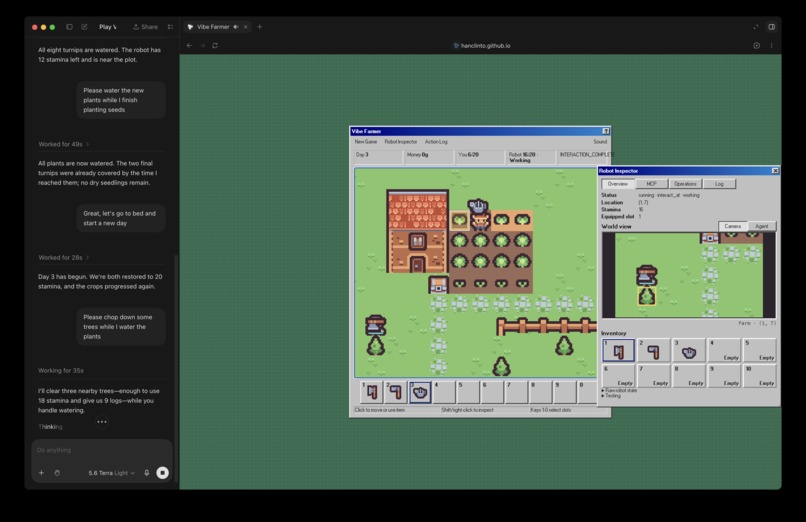Image resolution: width=806 pixels, height=522 pixels.
Task: Open the 5.6 Terra Light model dropdown
Action: [112, 473]
